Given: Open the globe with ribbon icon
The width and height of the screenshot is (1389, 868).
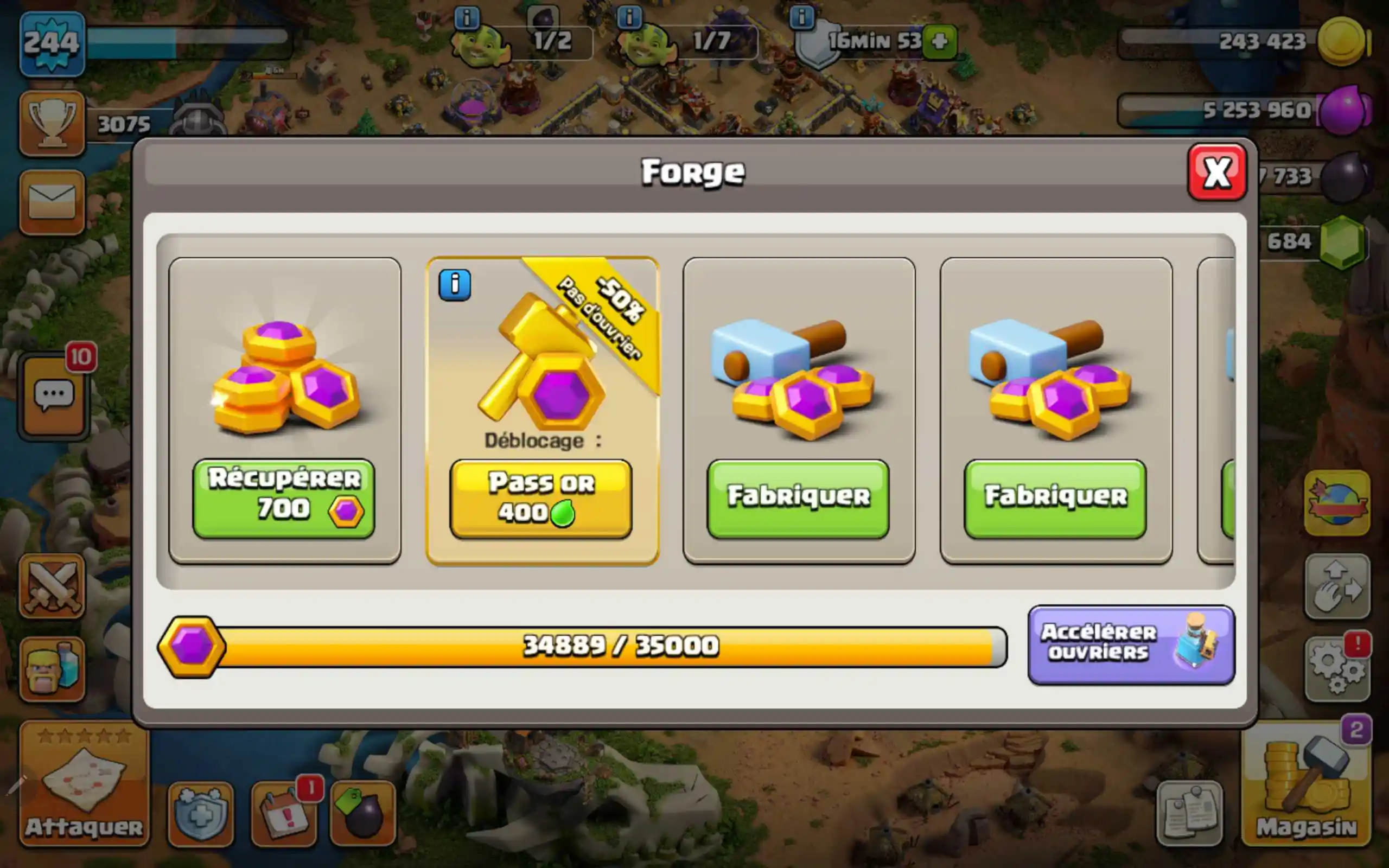Looking at the screenshot, I should pos(1337,503).
